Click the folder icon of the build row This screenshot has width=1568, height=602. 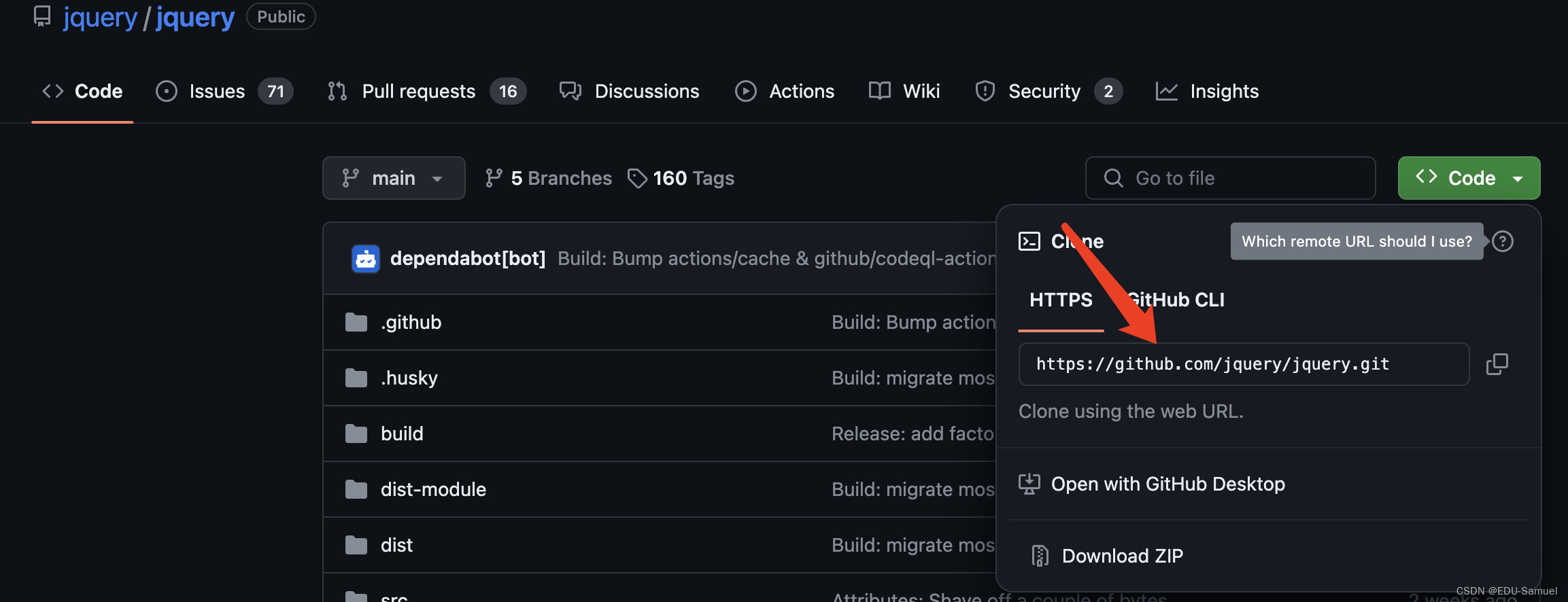pyautogui.click(x=356, y=433)
